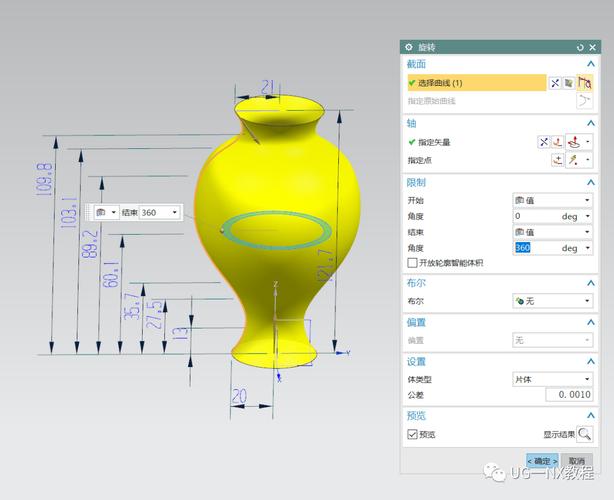Click the curve selection icon at the right of 选择曲线
614x500 pixels.
(584, 83)
